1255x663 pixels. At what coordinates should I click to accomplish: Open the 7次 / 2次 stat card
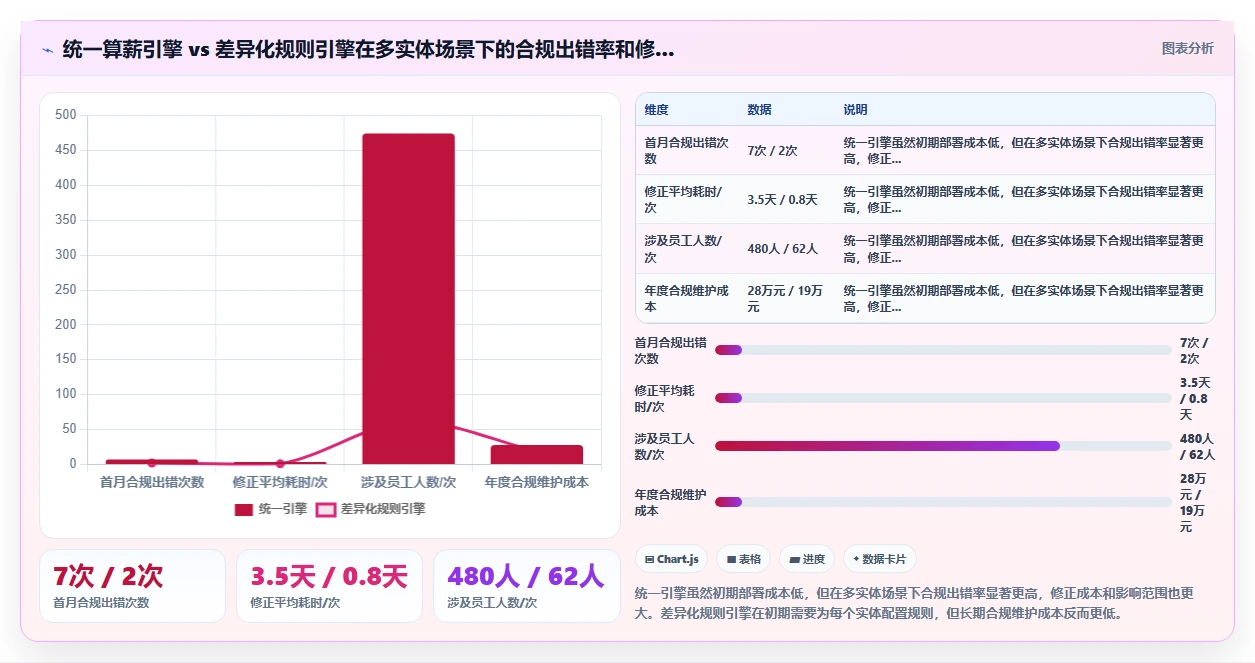tap(132, 586)
